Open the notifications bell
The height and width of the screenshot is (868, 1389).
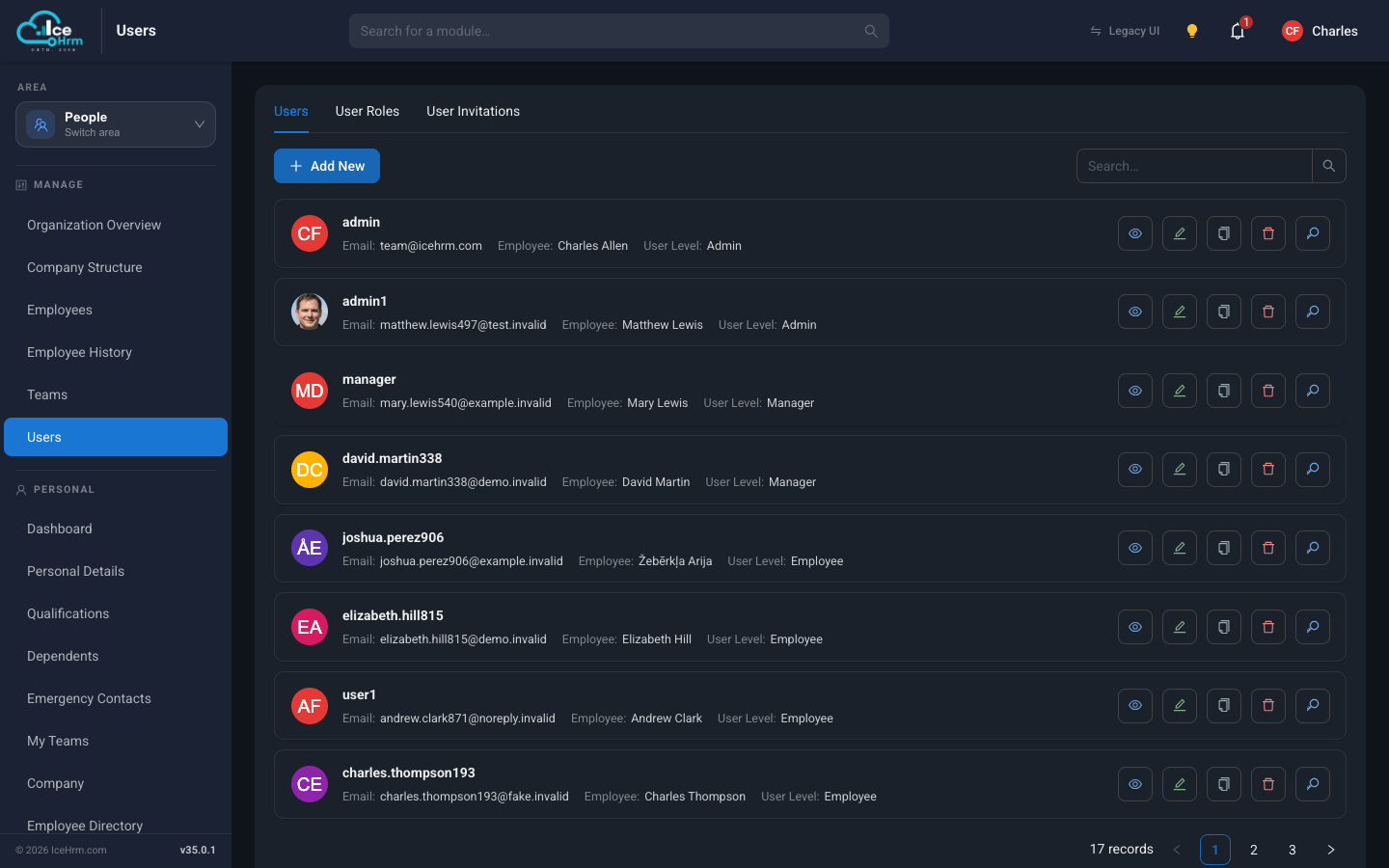coord(1238,31)
